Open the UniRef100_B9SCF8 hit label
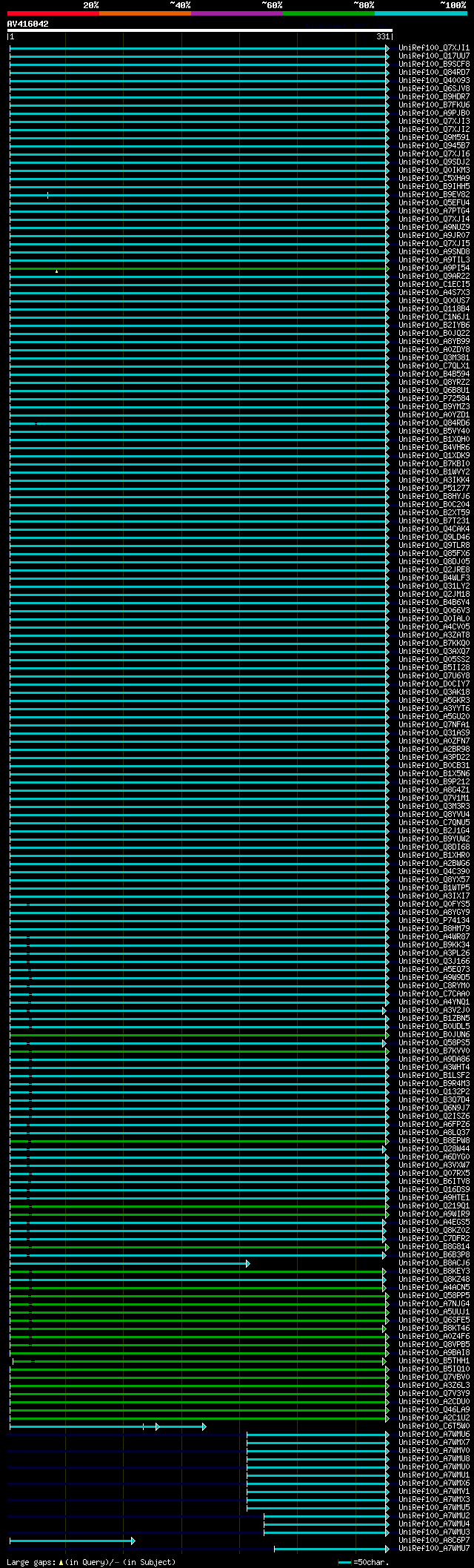This screenshot has width=474, height=1568. tap(434, 64)
